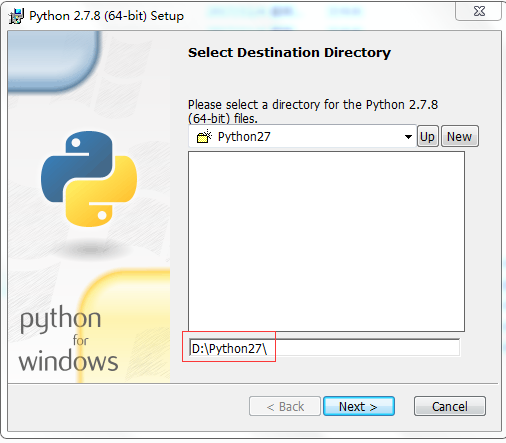Screen dimensions: 506x443
Task: Proceed with the Next > button
Action: point(359,406)
